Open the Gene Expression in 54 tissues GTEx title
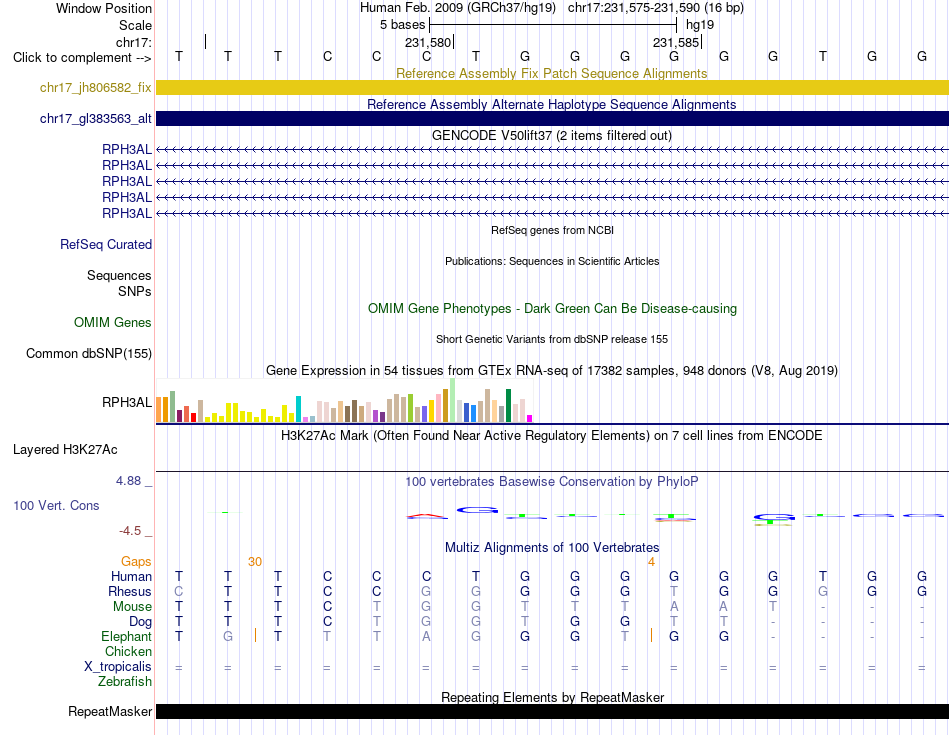 [x=551, y=370]
